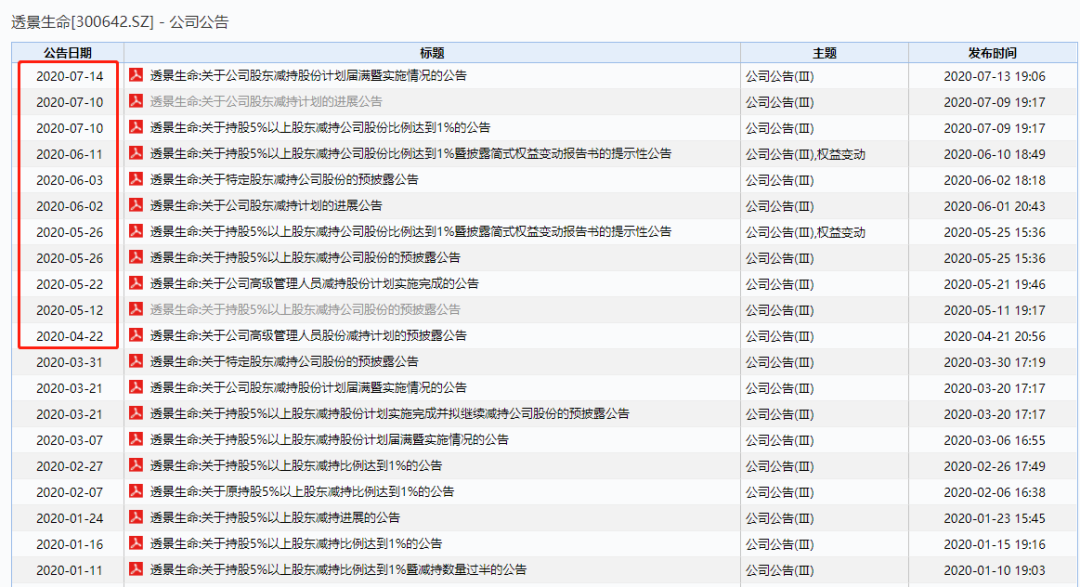Open PDF icon for the 2020-06-02 announcement
Image resolution: width=1080 pixels, height=587 pixels.
[x=136, y=205]
